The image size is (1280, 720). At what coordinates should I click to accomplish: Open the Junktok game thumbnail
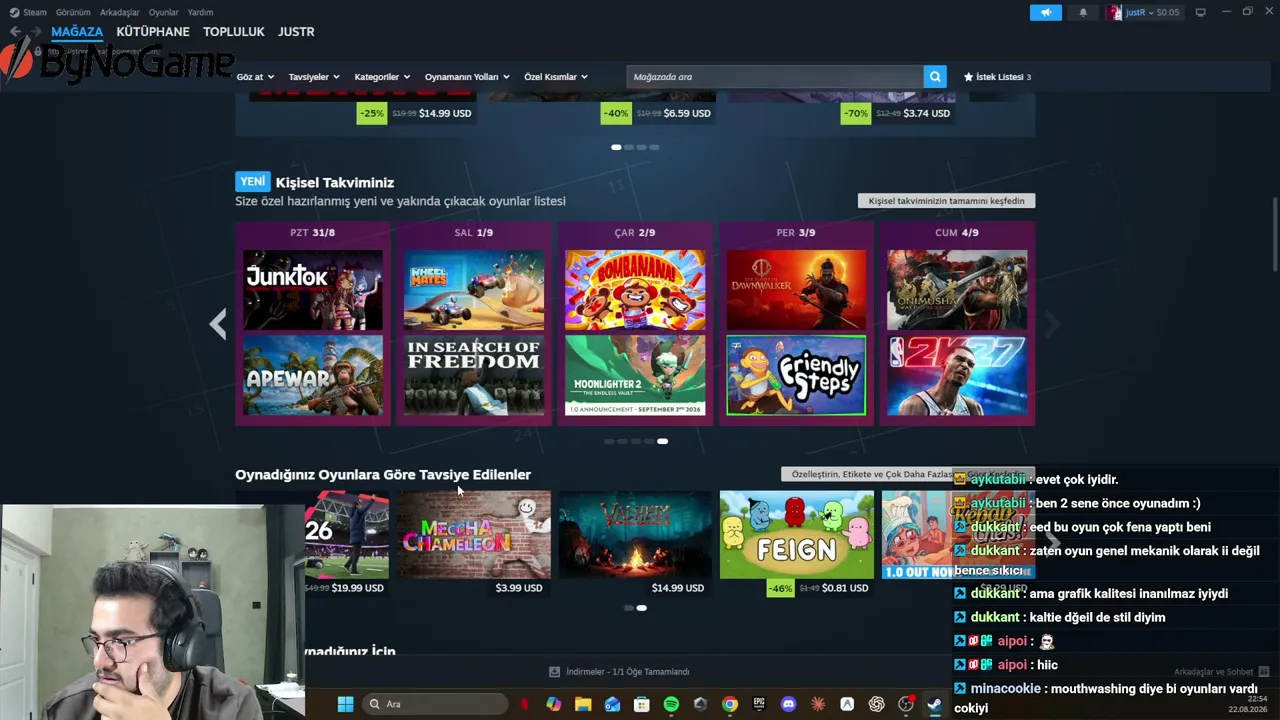[313, 290]
